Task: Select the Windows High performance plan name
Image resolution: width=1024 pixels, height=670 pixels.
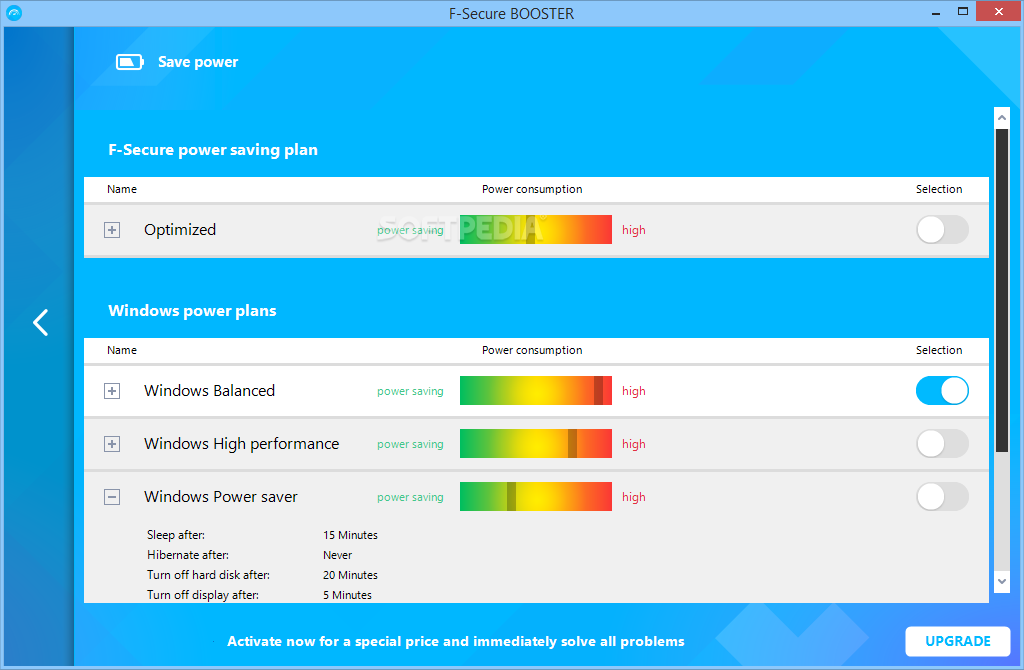Action: tap(242, 444)
